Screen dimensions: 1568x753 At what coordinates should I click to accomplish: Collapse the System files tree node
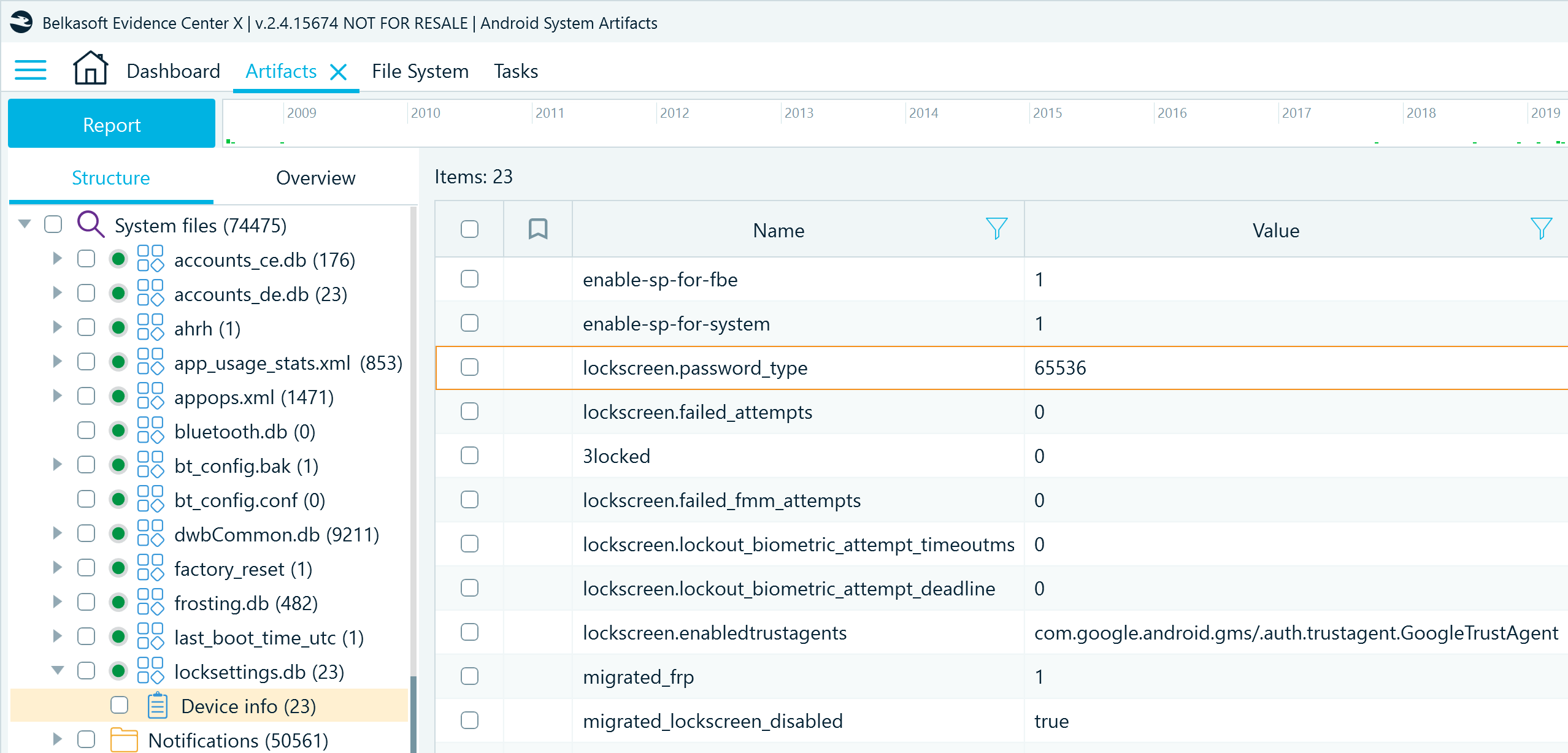pos(25,224)
